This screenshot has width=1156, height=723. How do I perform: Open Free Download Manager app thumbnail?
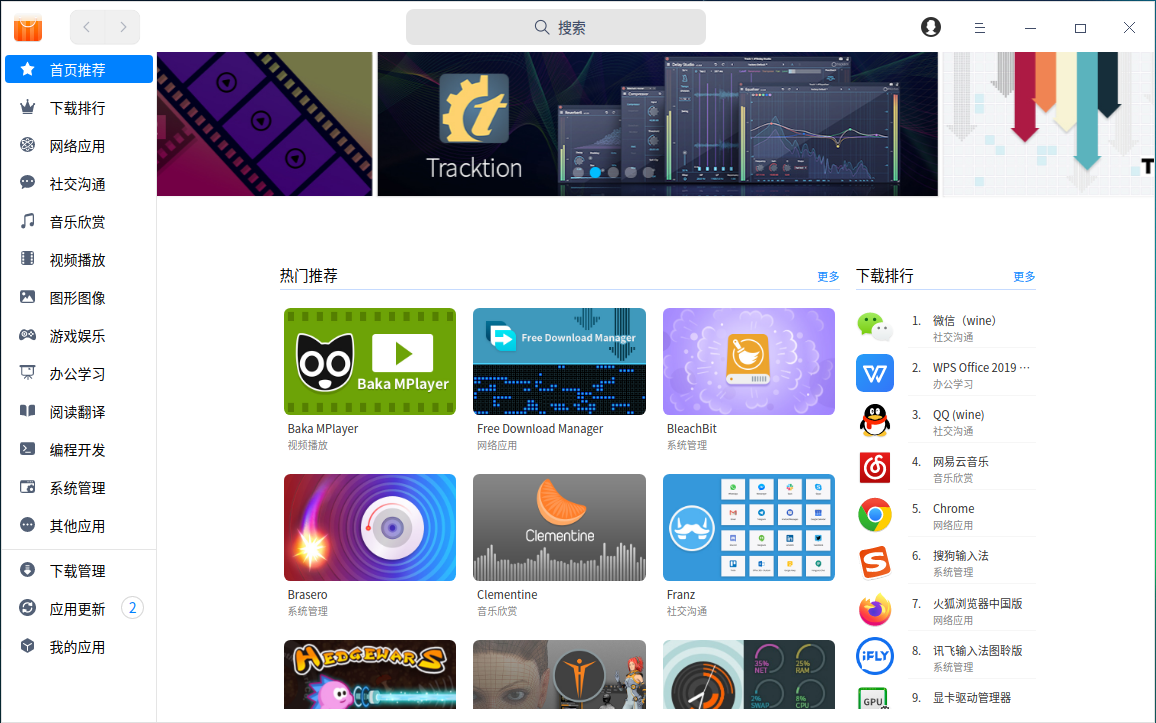tap(560, 361)
